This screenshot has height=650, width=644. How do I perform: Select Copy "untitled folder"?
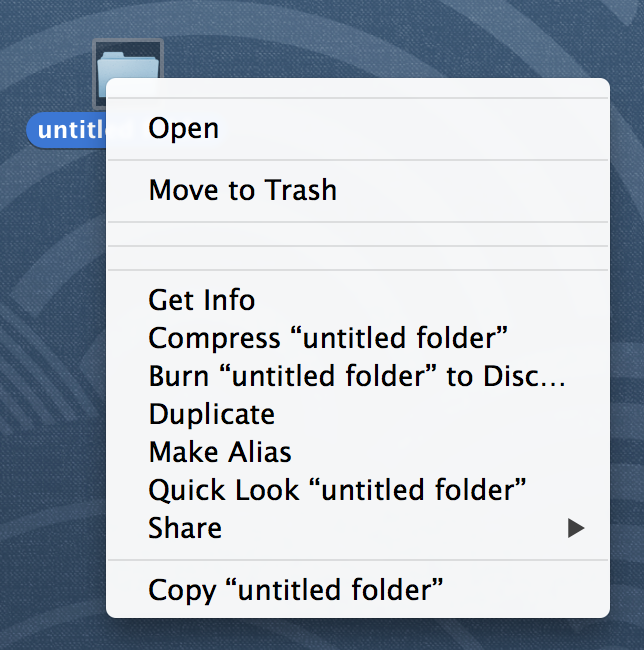358,590
